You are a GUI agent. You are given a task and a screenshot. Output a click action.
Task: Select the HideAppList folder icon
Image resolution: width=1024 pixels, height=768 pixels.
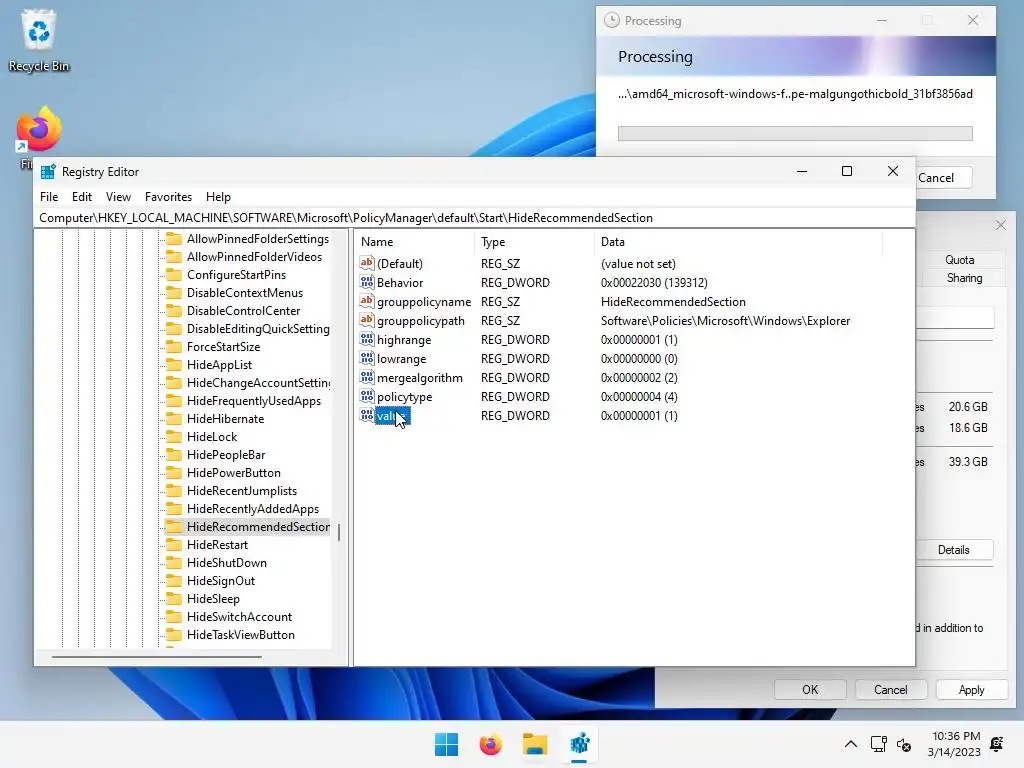tap(174, 364)
